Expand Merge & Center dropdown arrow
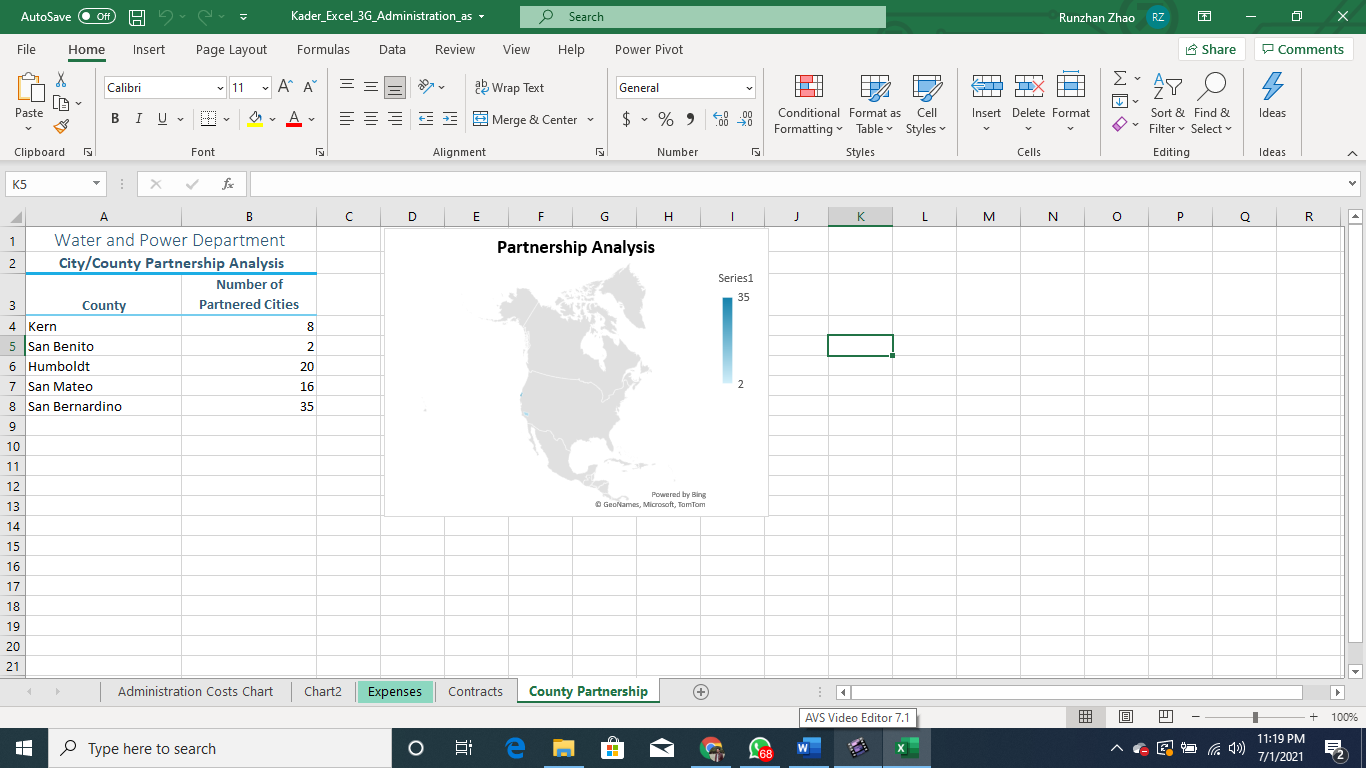Image resolution: width=1366 pixels, height=768 pixels. (590, 120)
